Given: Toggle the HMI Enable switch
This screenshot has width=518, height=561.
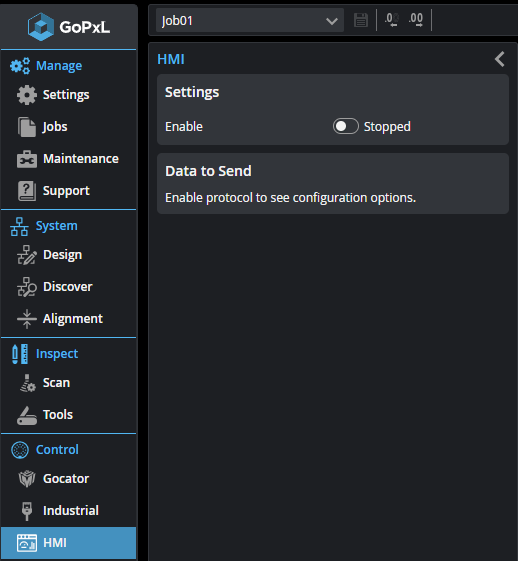Looking at the screenshot, I should pos(346,126).
